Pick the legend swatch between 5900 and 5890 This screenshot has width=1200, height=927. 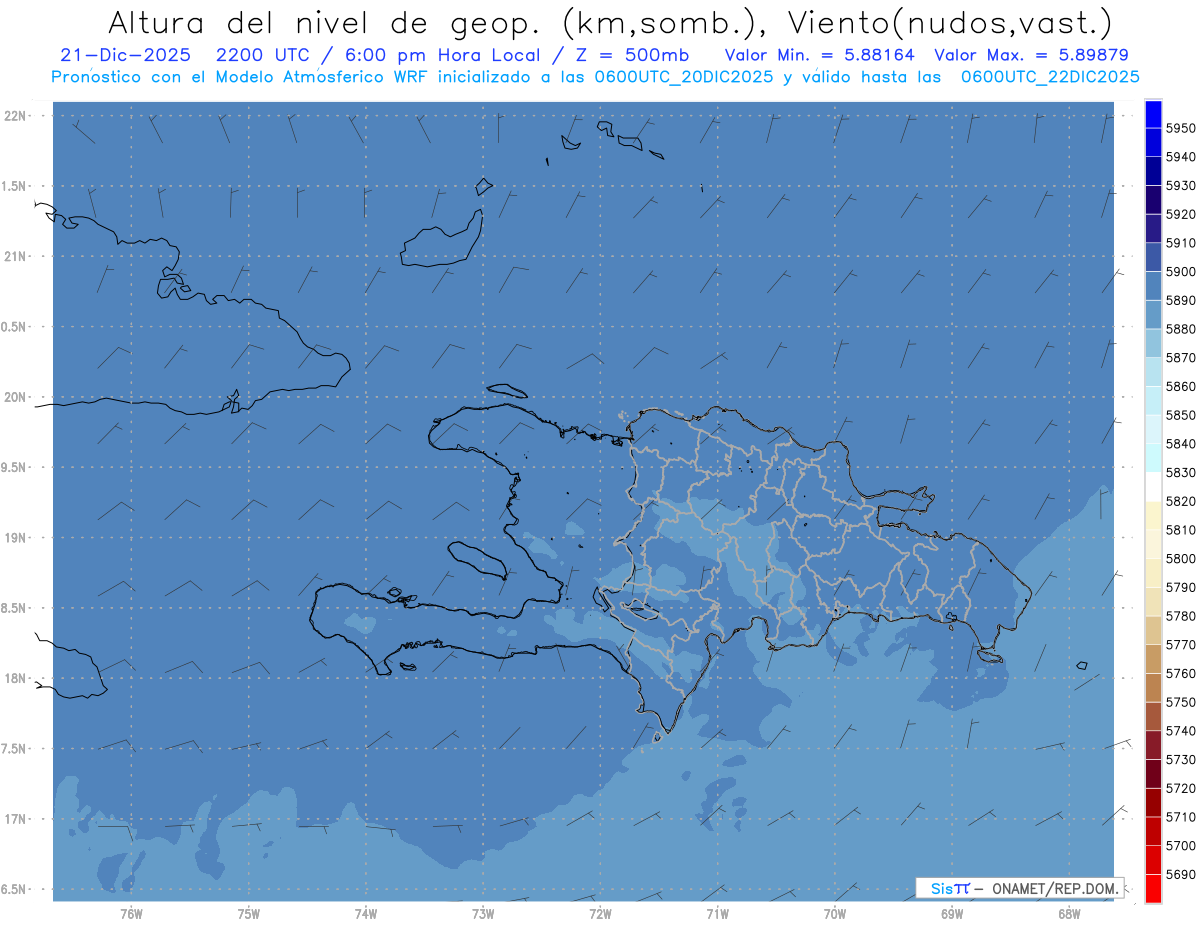(x=1153, y=286)
